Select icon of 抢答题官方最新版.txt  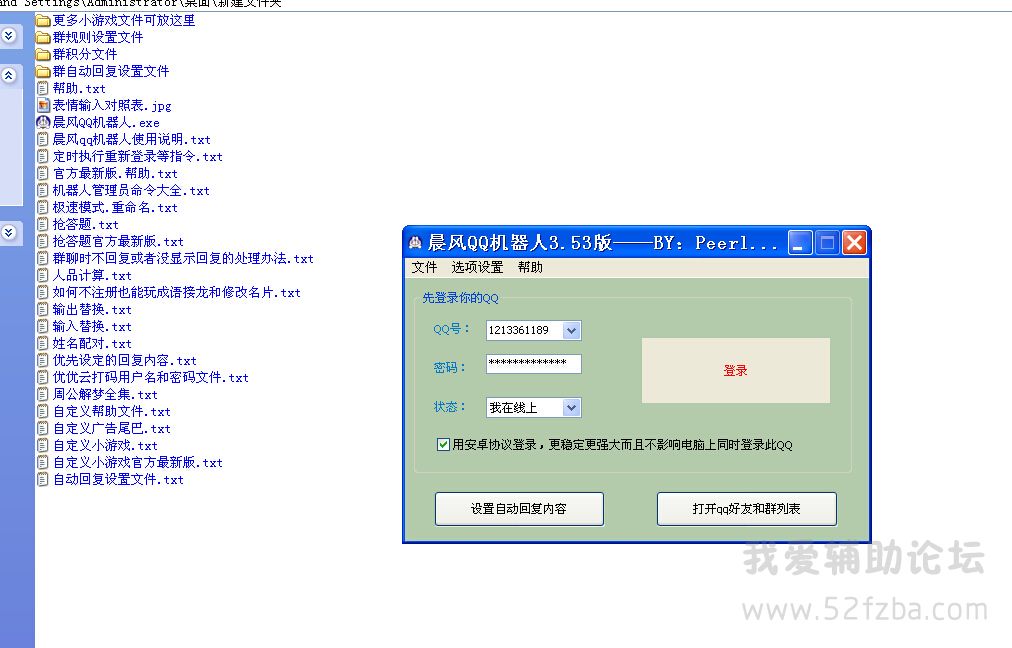point(43,241)
